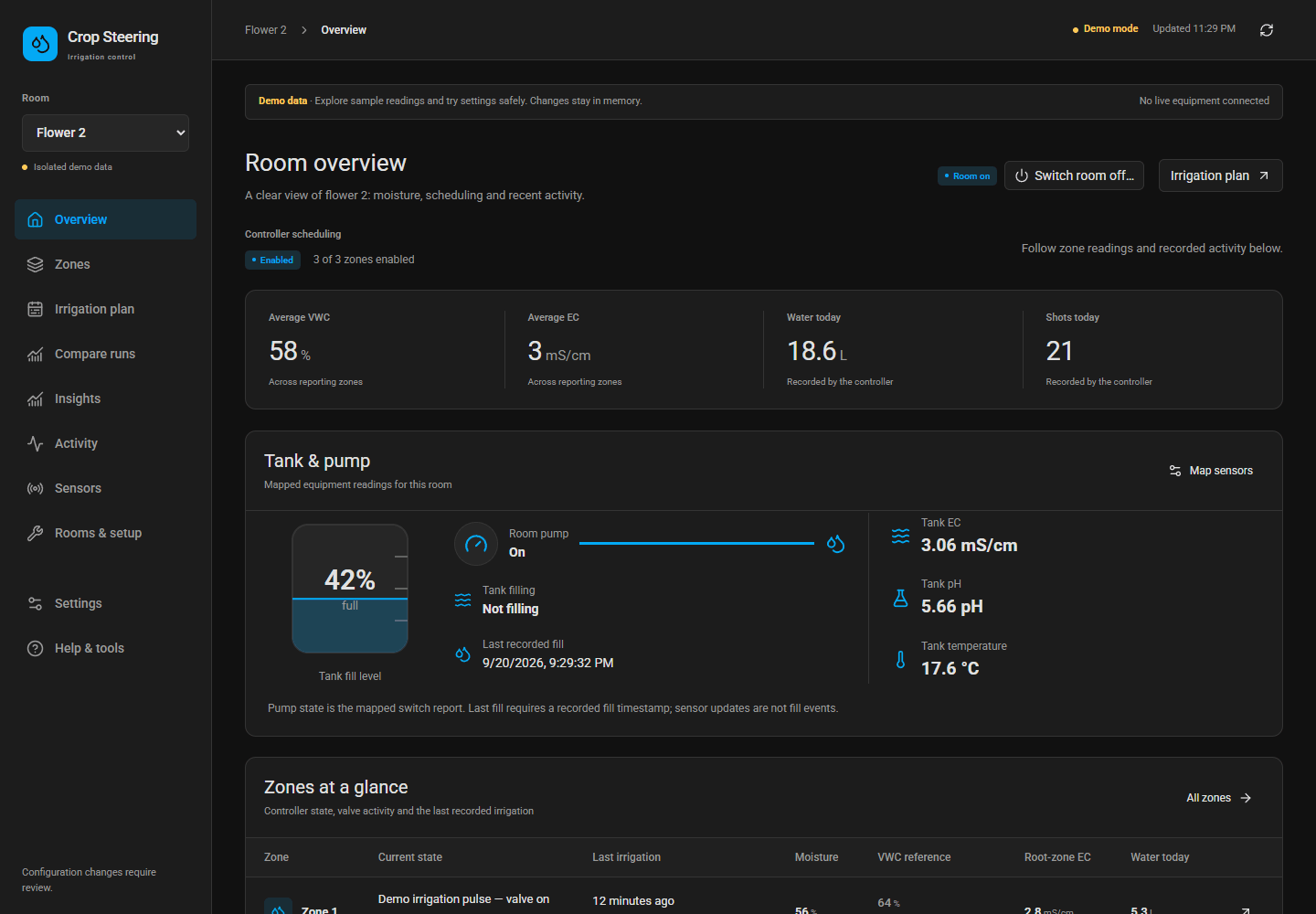Screen dimensions: 1316x914
Task: Click the Rooms & setup wrench icon
Action: (x=36, y=533)
